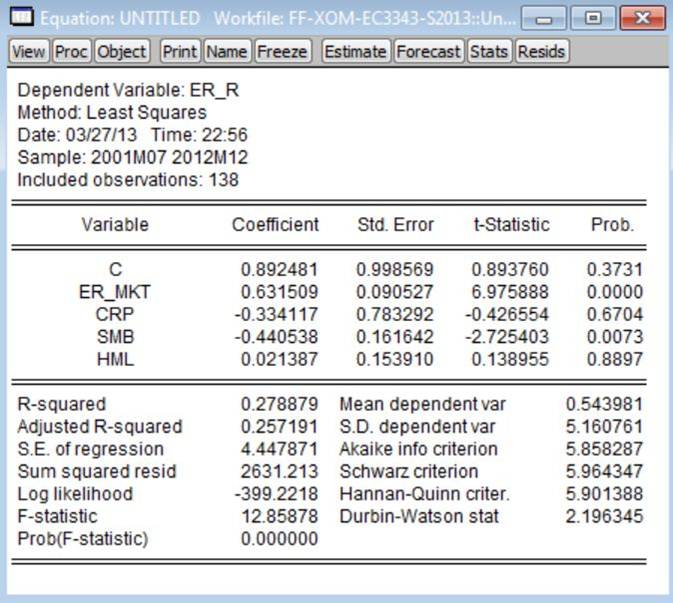Select the 'Sample: 2001M07 2012M12' line
Viewport: 673px width, 603px height.
133,157
